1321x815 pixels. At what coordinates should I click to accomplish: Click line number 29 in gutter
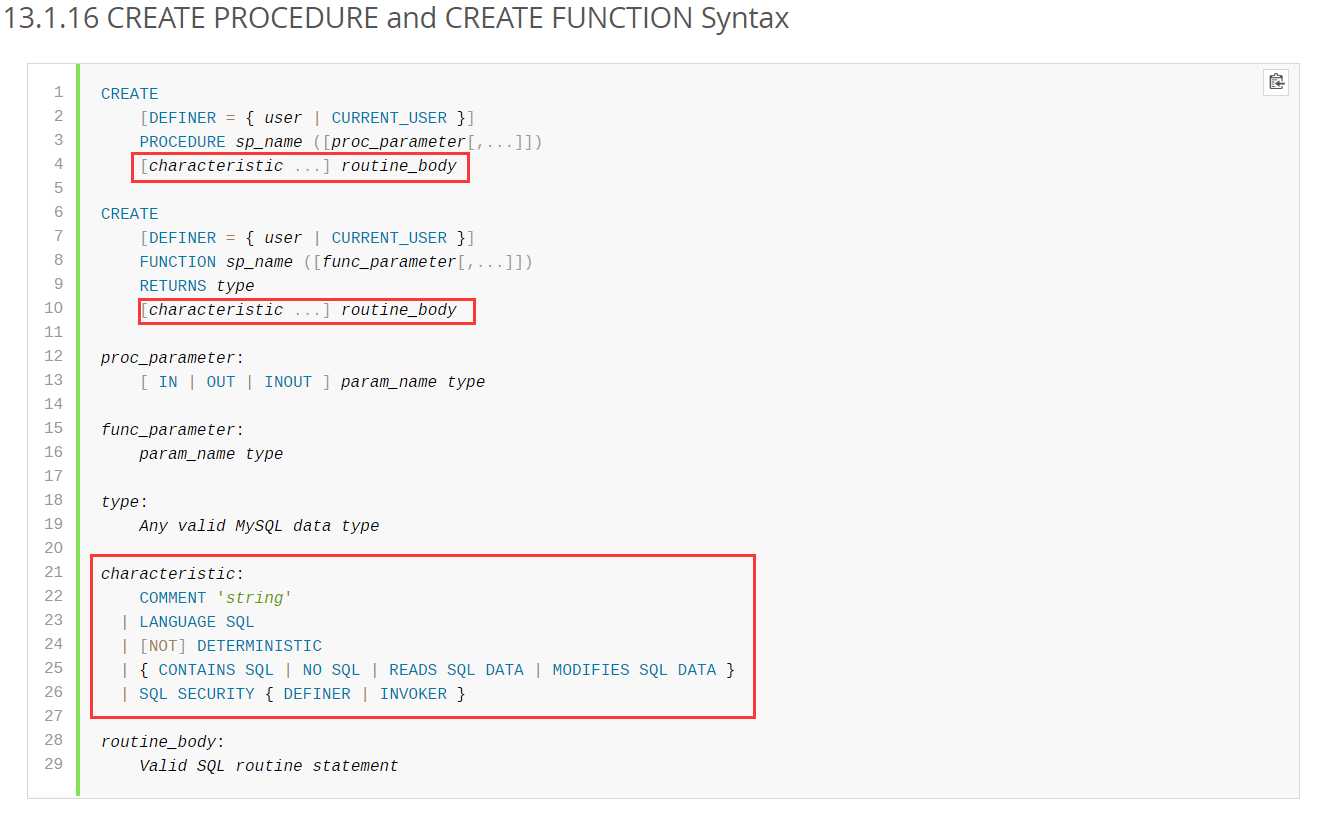[x=54, y=764]
